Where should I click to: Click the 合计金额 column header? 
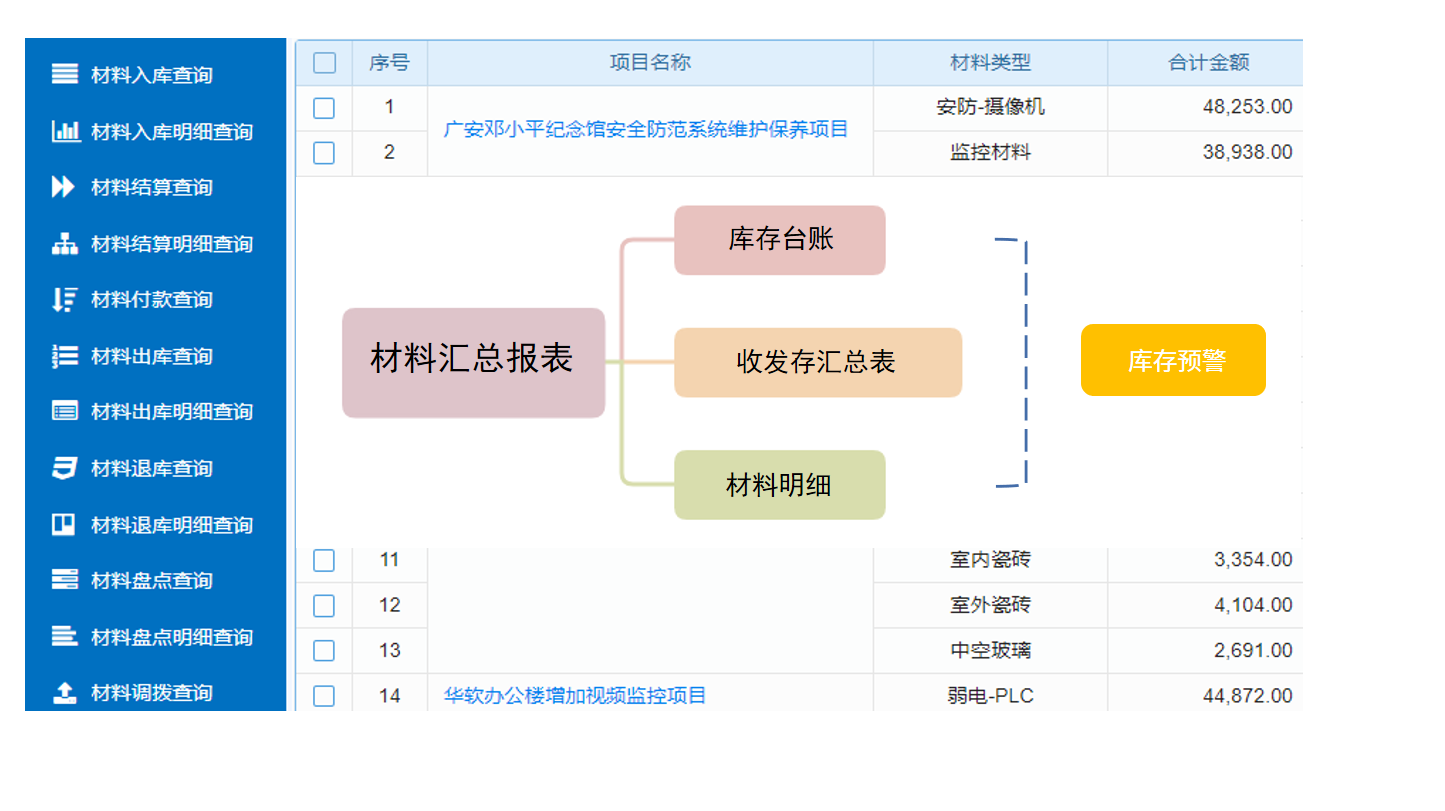click(1208, 63)
